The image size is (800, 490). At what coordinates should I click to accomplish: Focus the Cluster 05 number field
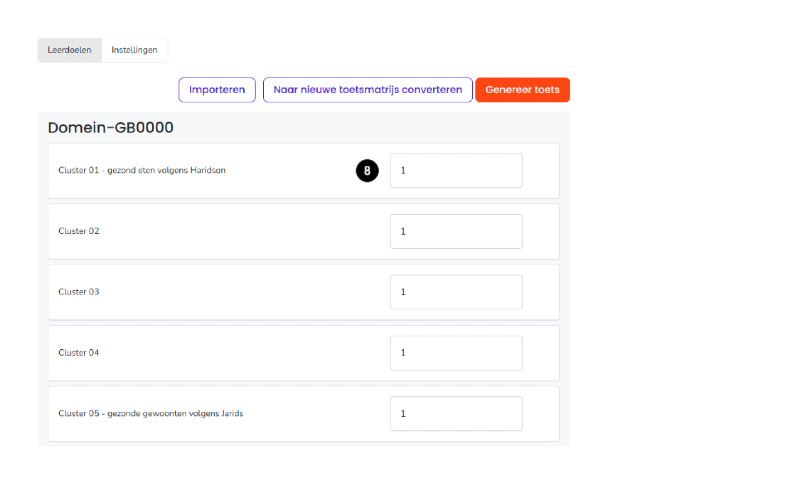456,413
